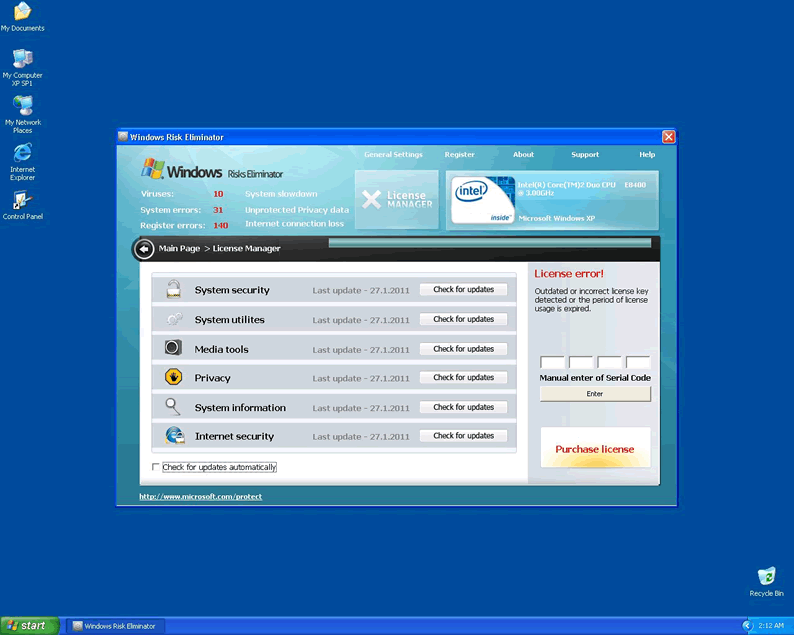794x635 pixels.
Task: Open the Register menu item
Action: [x=460, y=155]
